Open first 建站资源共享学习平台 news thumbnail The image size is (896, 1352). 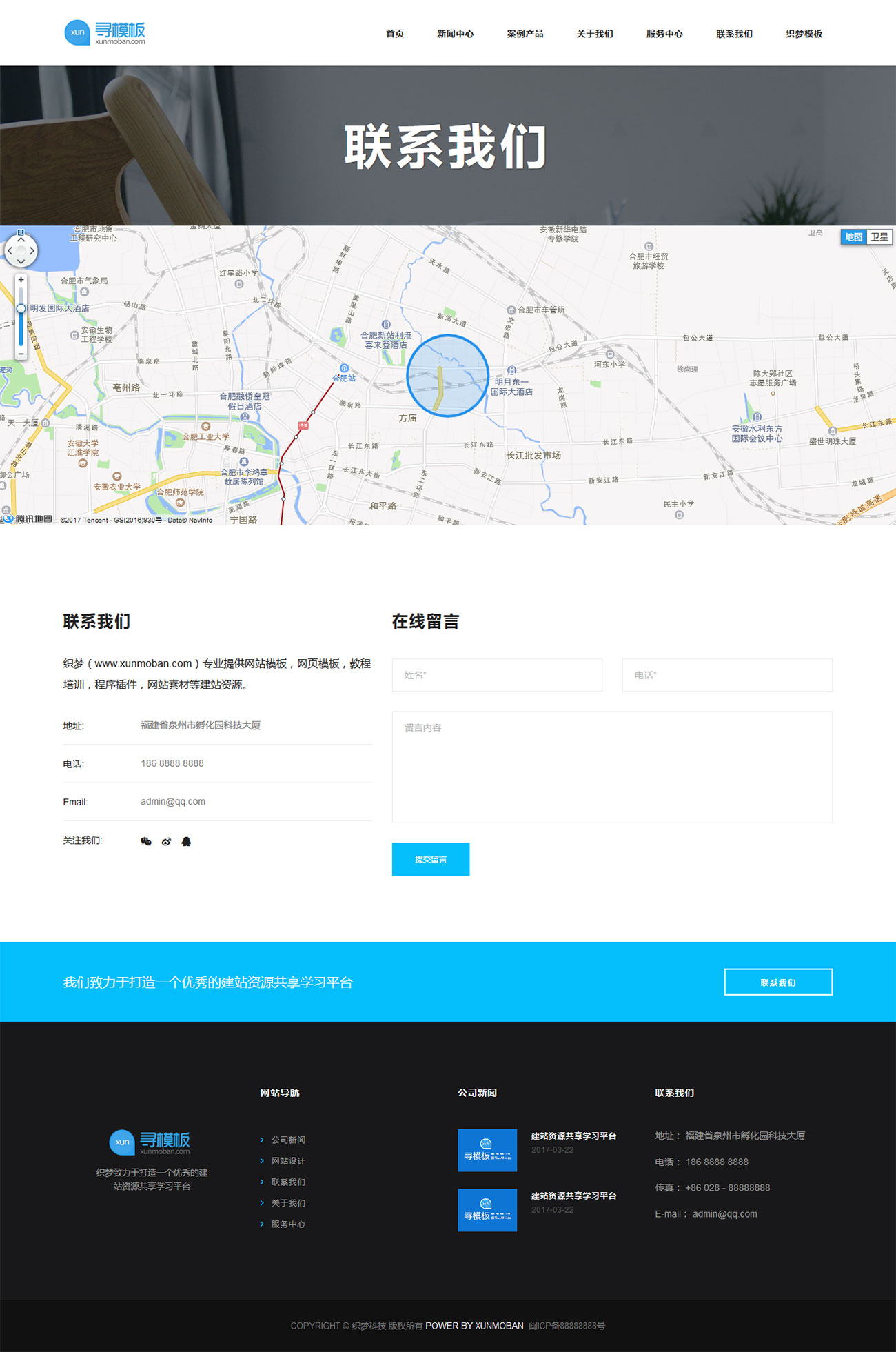[487, 1150]
